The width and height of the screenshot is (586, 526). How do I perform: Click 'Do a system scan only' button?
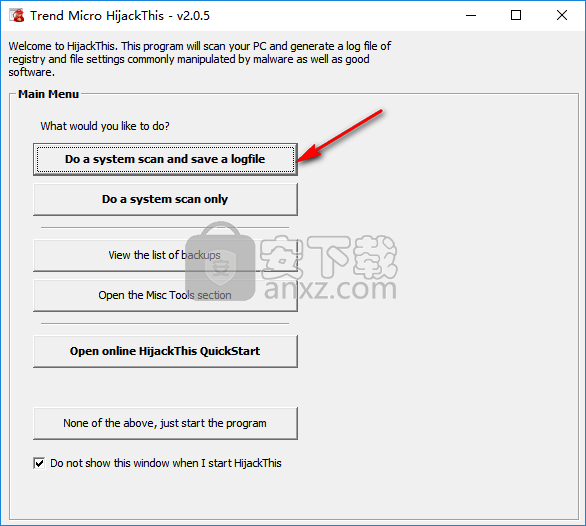click(165, 199)
